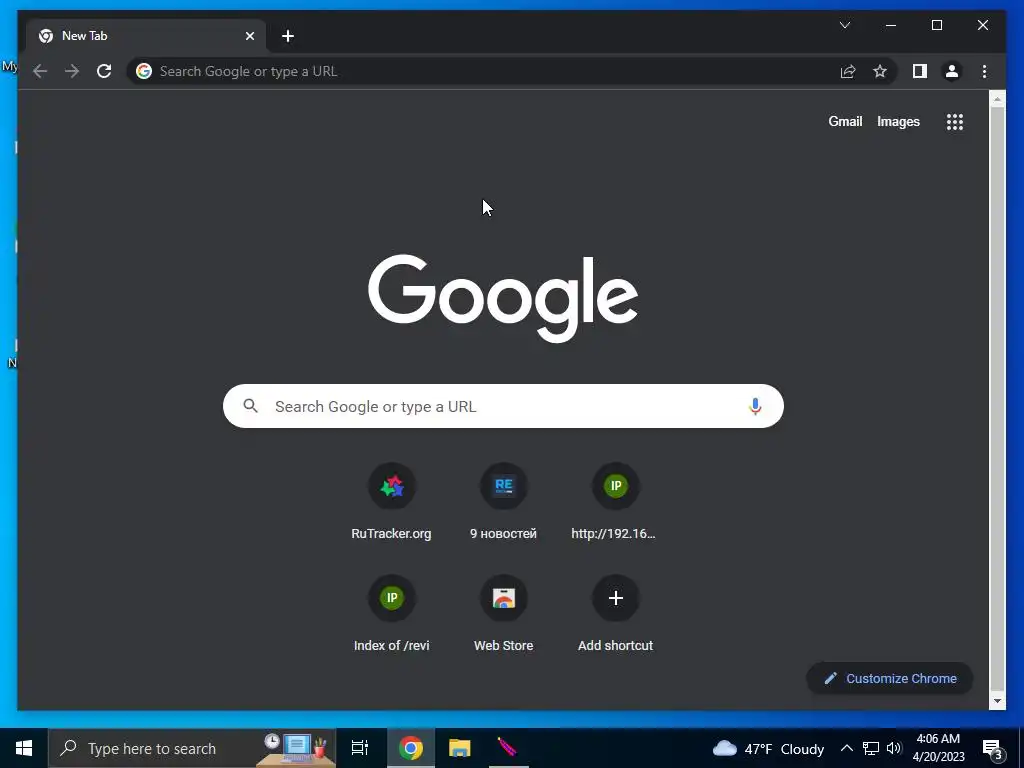Open File Explorer from the taskbar
The image size is (1024, 768).
(460, 748)
